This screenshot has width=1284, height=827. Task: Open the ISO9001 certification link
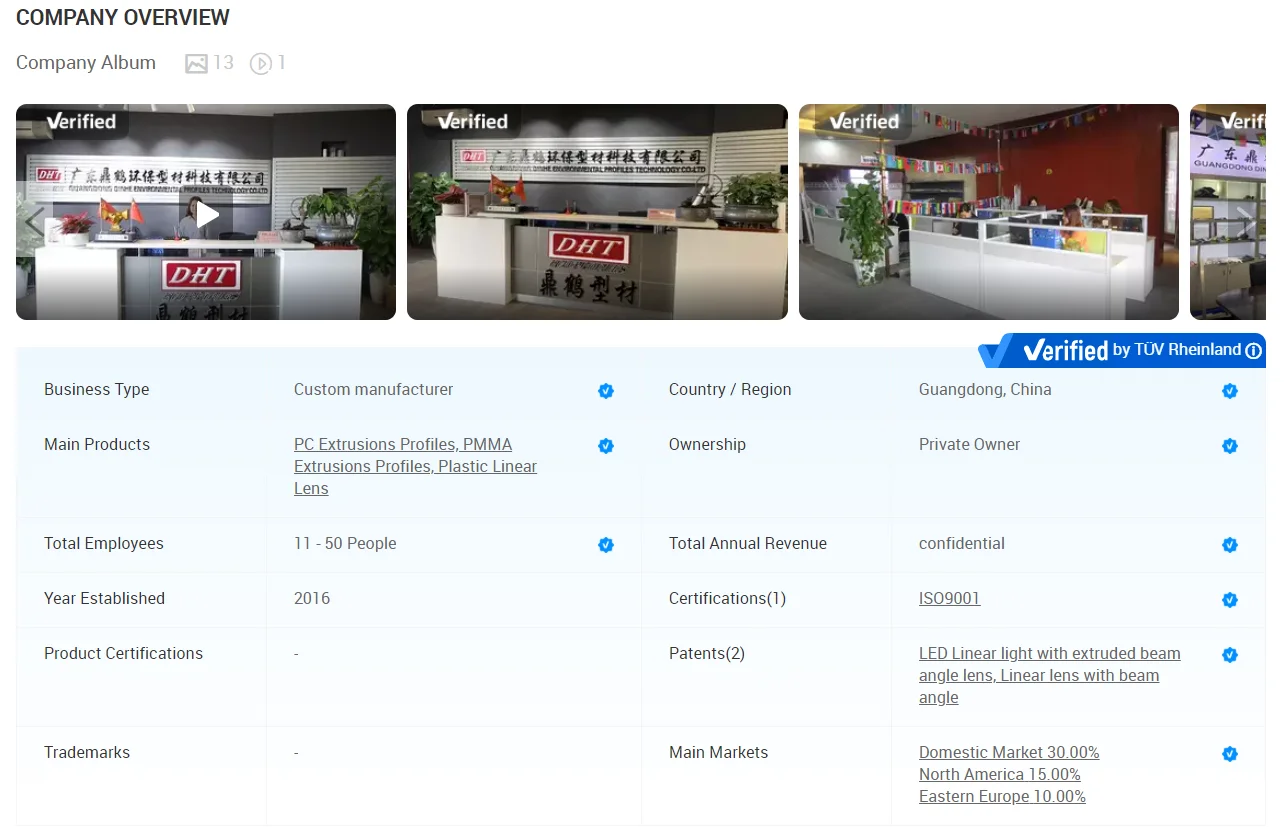click(949, 598)
